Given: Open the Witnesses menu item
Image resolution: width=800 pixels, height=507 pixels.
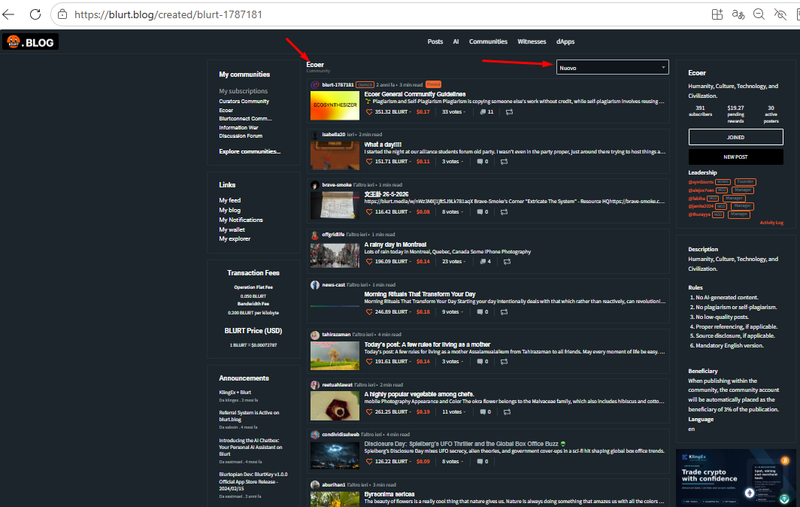Looking at the screenshot, I should (x=532, y=42).
